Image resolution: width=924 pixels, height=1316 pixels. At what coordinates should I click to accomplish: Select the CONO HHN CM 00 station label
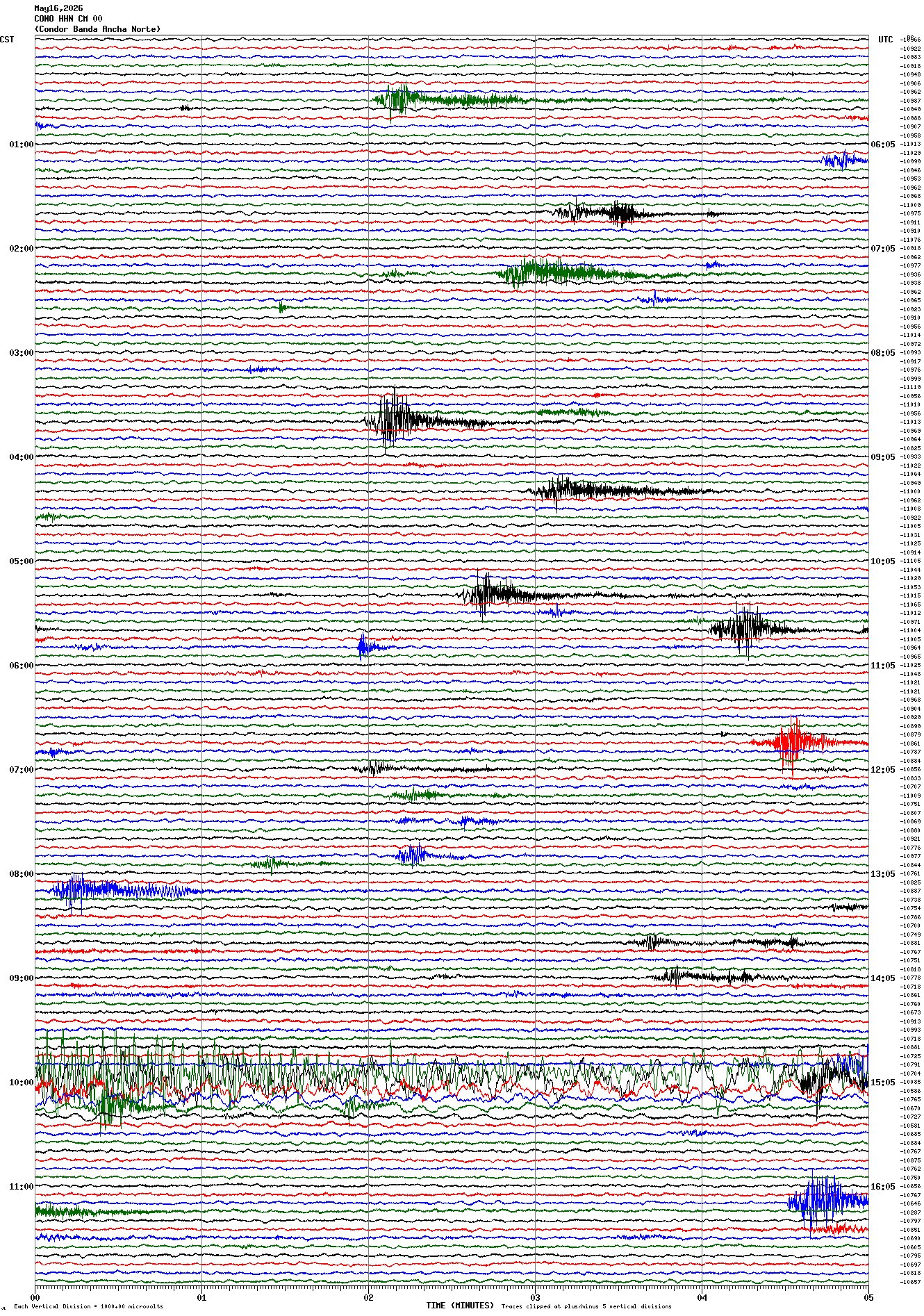click(68, 19)
